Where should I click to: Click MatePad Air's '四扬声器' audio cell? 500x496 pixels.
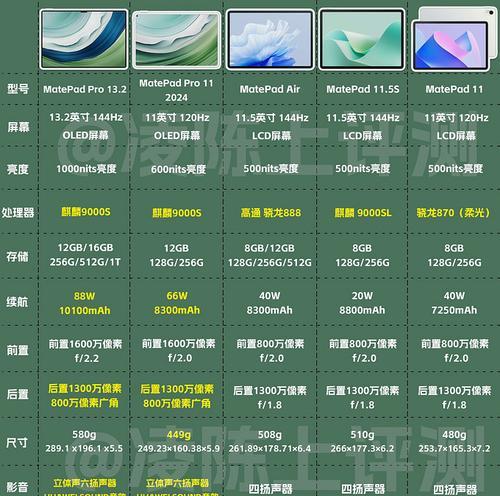click(x=270, y=489)
